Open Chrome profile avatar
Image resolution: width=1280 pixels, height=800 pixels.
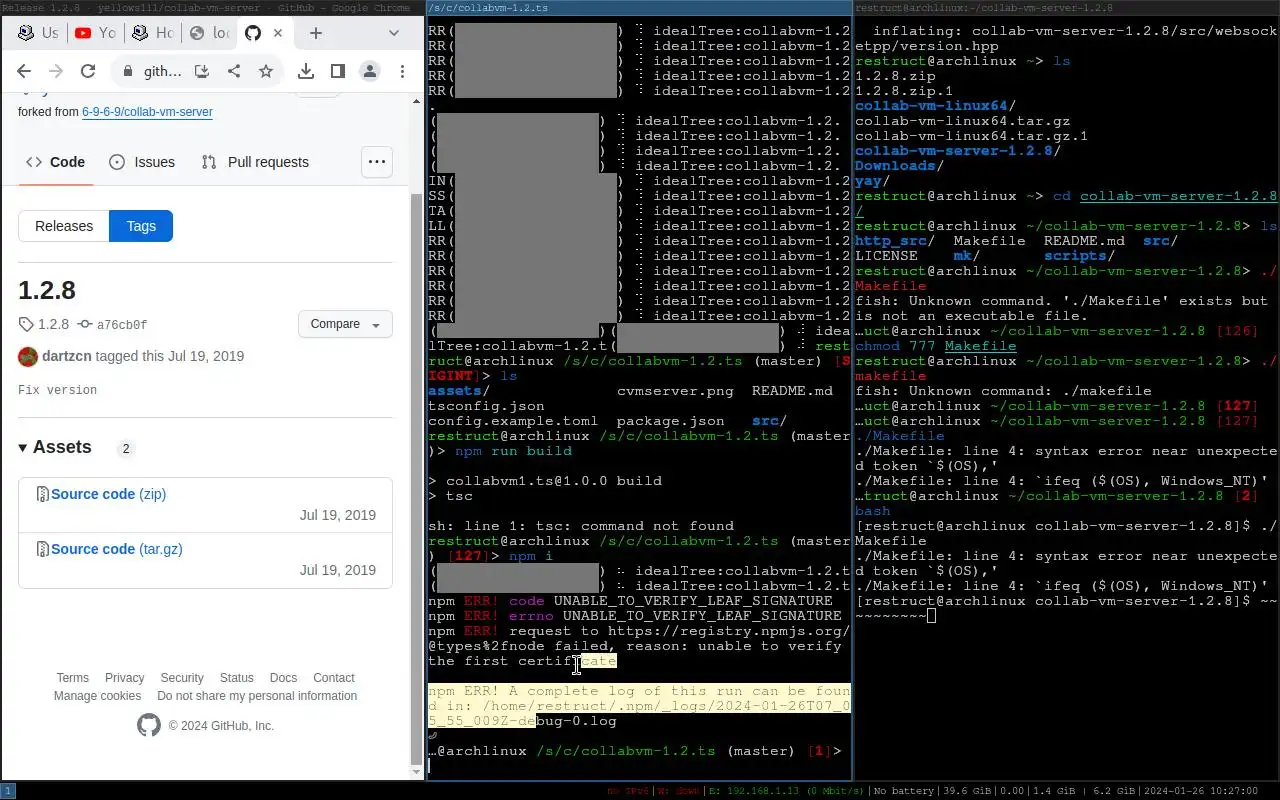click(x=370, y=71)
